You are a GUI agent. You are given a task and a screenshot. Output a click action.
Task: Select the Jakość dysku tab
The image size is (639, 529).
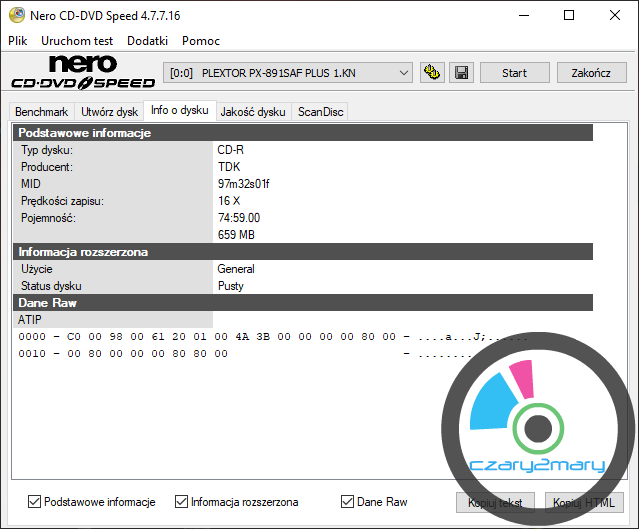252,112
